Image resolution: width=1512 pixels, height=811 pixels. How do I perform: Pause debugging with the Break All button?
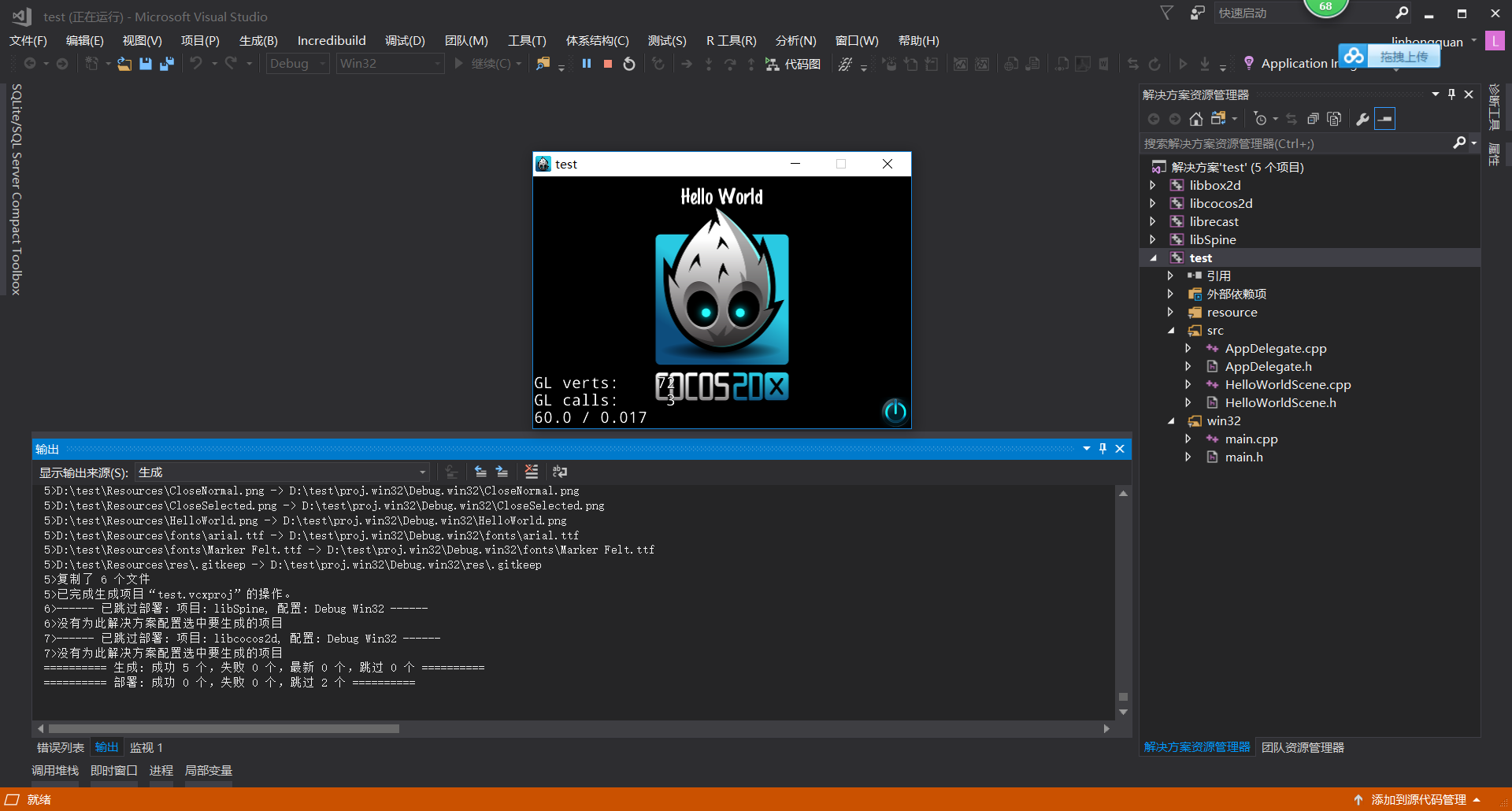pos(587,64)
